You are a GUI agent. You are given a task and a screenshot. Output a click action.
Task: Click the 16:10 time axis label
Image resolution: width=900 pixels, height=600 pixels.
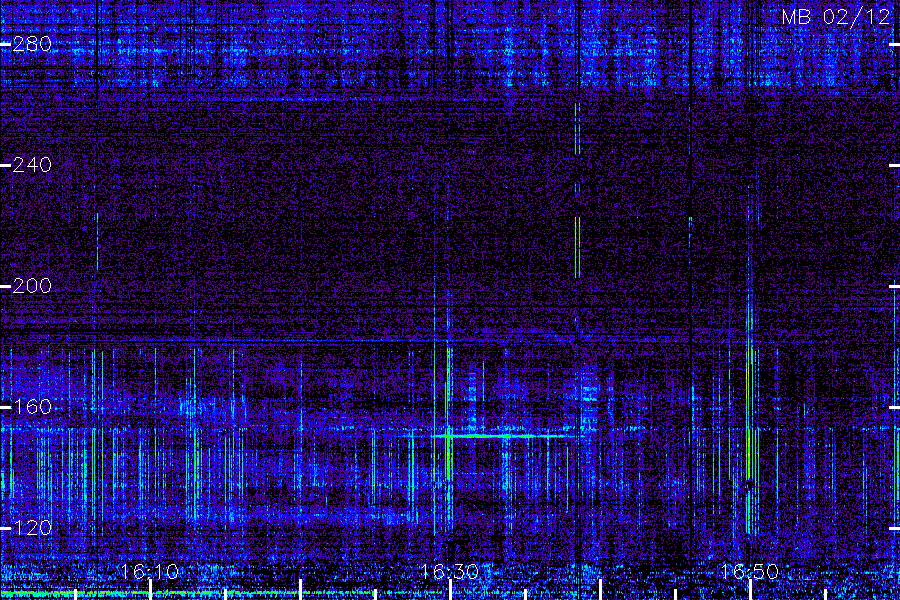(x=150, y=571)
